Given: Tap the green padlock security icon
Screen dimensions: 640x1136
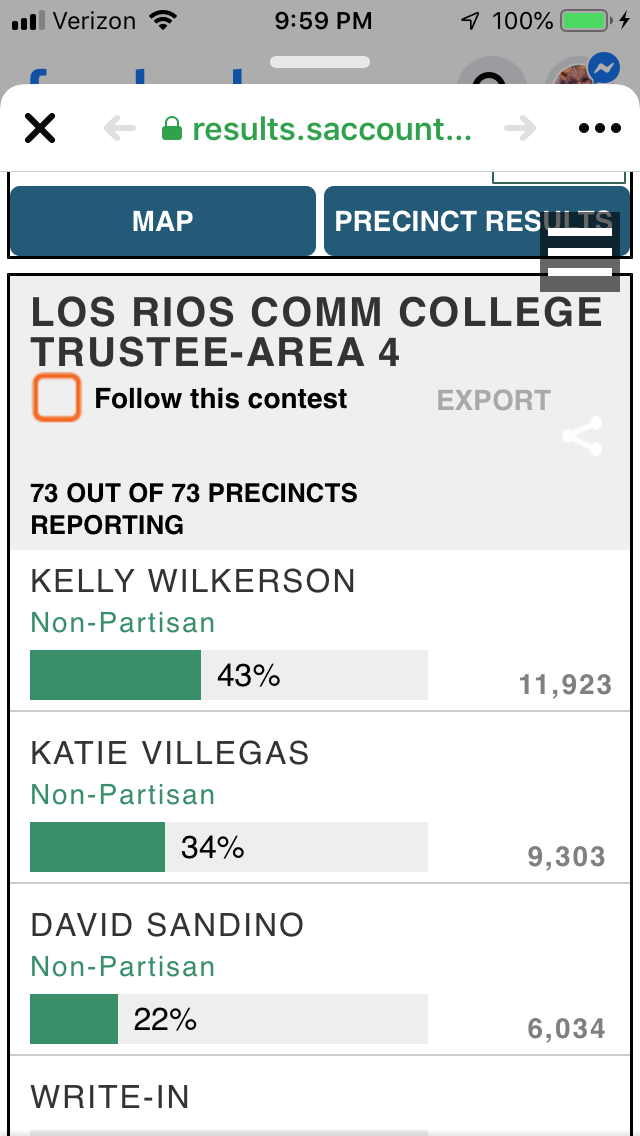Looking at the screenshot, I should coord(172,129).
